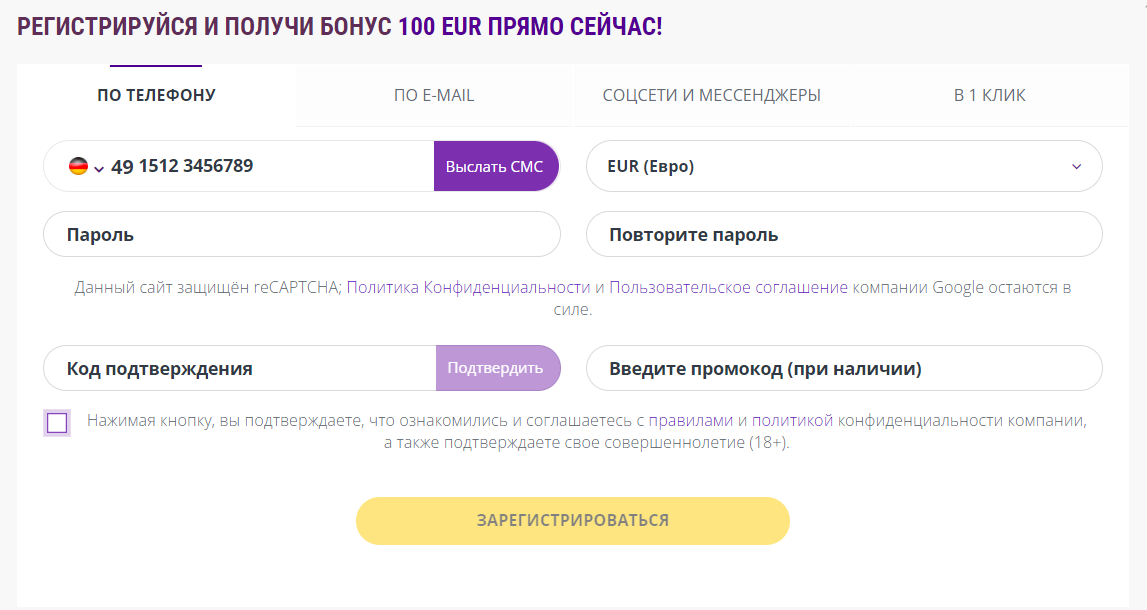
Task: Expand the country code chevron
Action: 99,169
